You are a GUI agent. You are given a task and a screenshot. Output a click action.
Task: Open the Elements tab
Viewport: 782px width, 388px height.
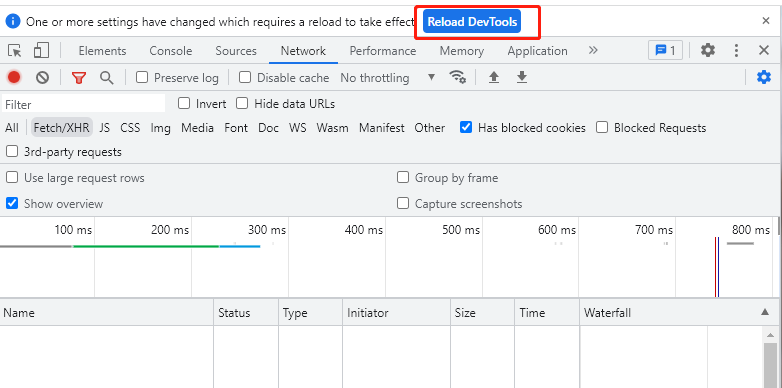click(102, 51)
